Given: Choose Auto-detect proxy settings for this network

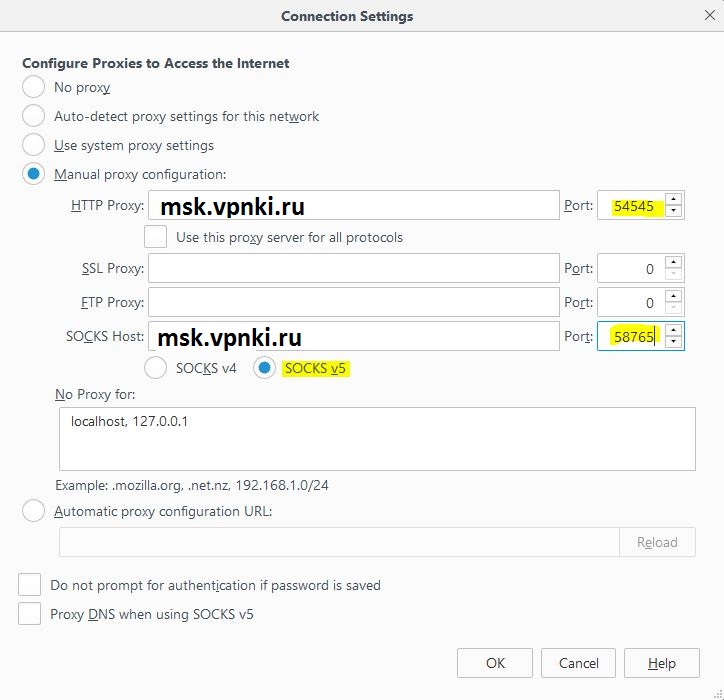Looking at the screenshot, I should [x=33, y=116].
